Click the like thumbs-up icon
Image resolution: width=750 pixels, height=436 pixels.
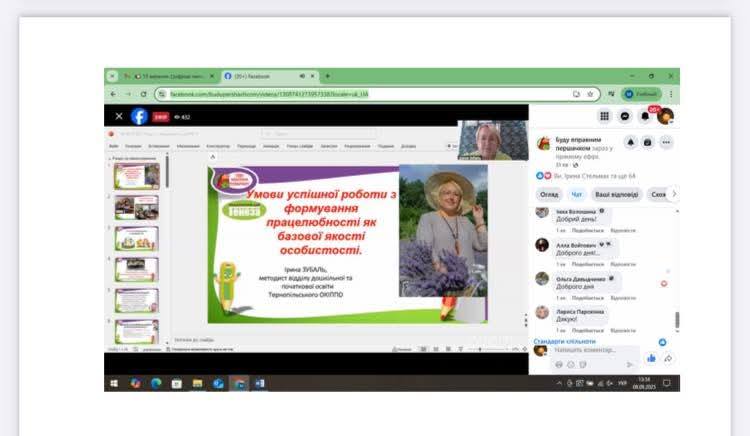tap(651, 358)
